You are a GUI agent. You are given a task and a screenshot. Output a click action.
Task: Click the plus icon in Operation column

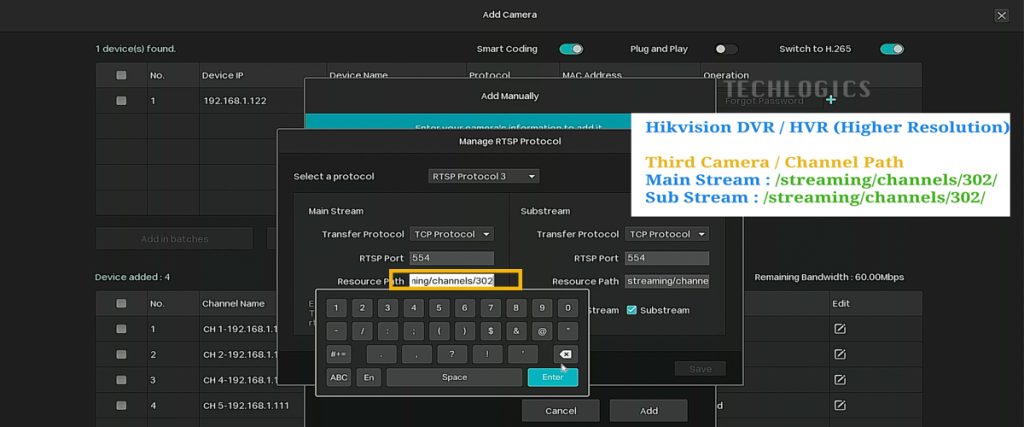point(831,100)
